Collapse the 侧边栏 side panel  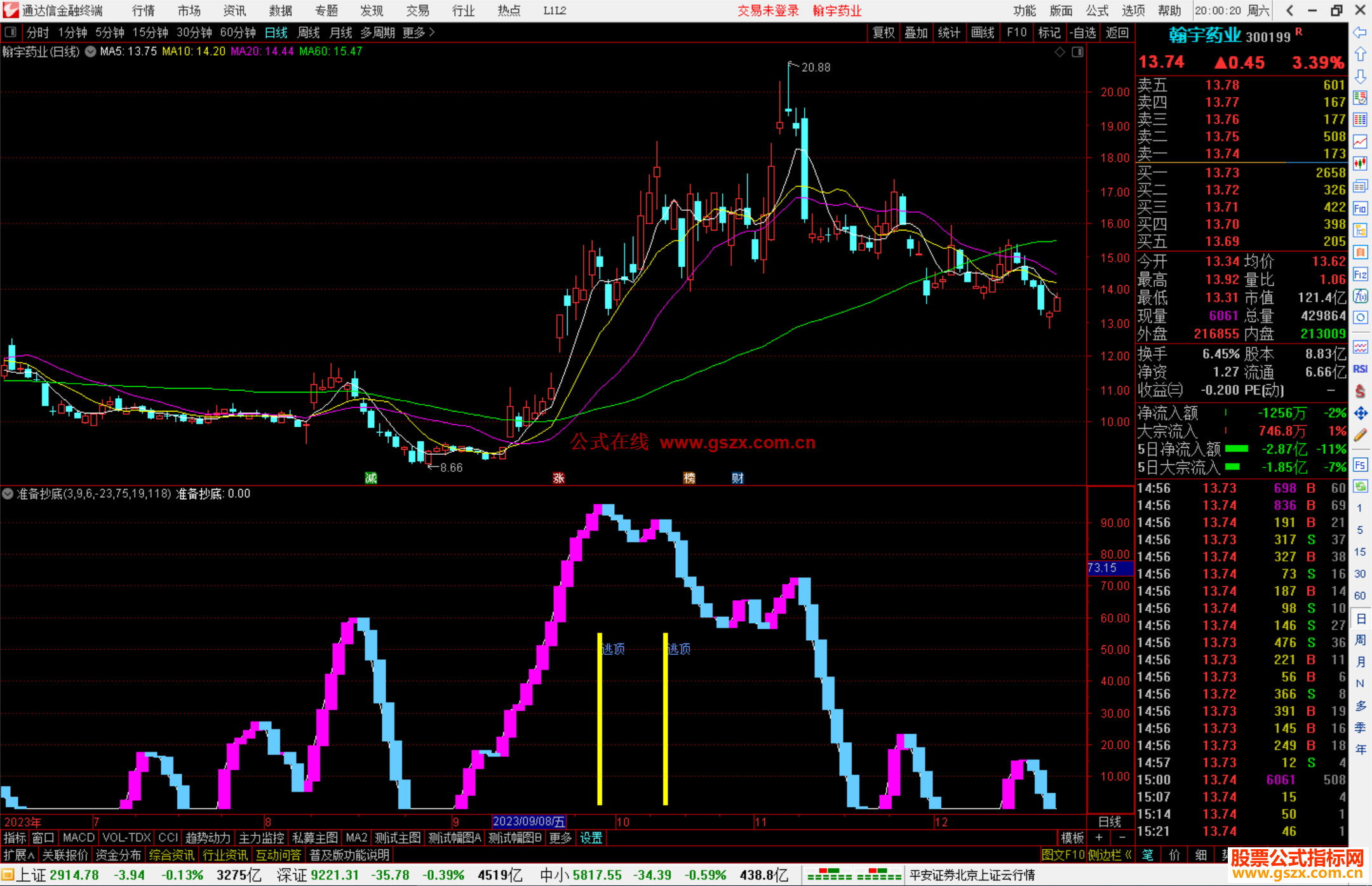click(x=1110, y=855)
